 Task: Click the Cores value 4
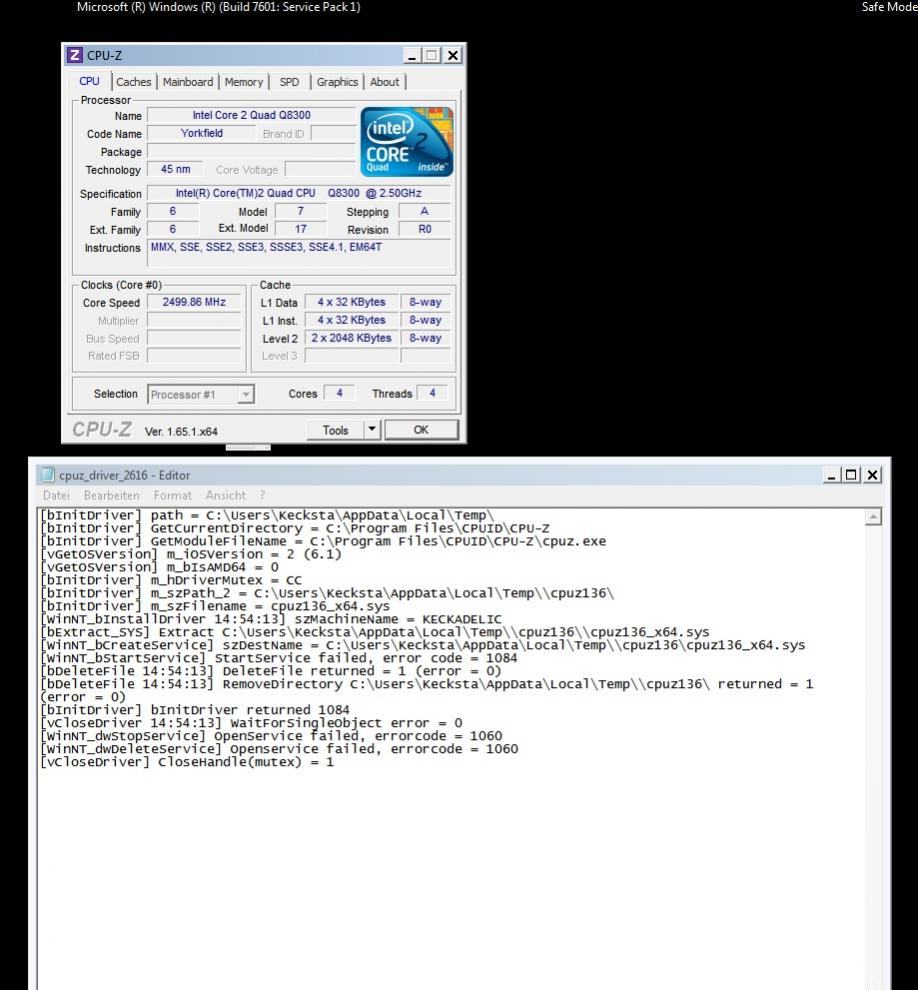(339, 393)
